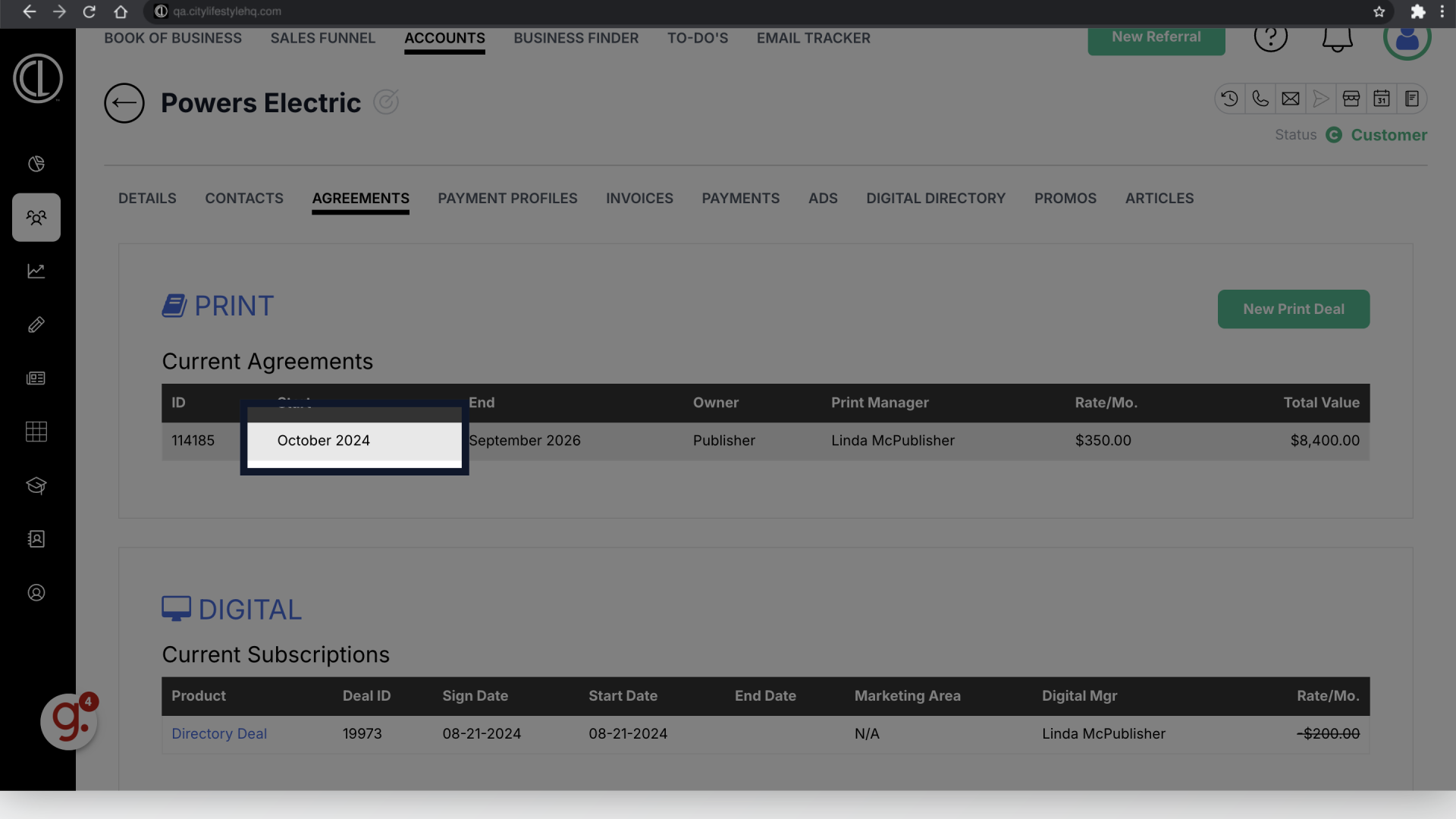The image size is (1456, 819).
Task: Open the pie chart dashboard sidebar icon
Action: 36,164
